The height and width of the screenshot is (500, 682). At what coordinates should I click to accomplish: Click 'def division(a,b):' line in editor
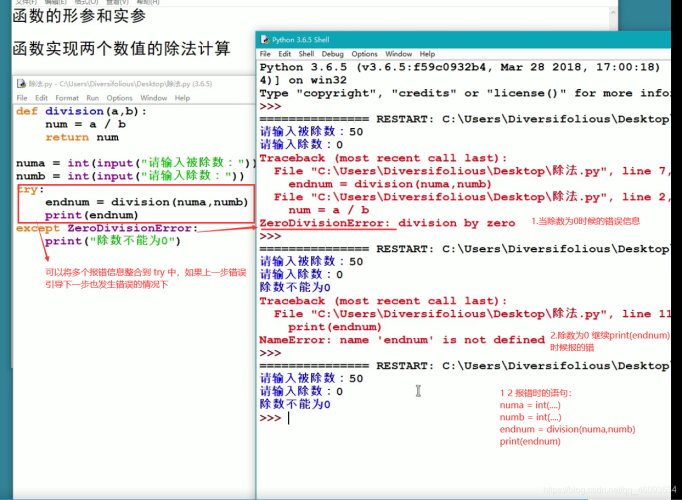(x=81, y=111)
